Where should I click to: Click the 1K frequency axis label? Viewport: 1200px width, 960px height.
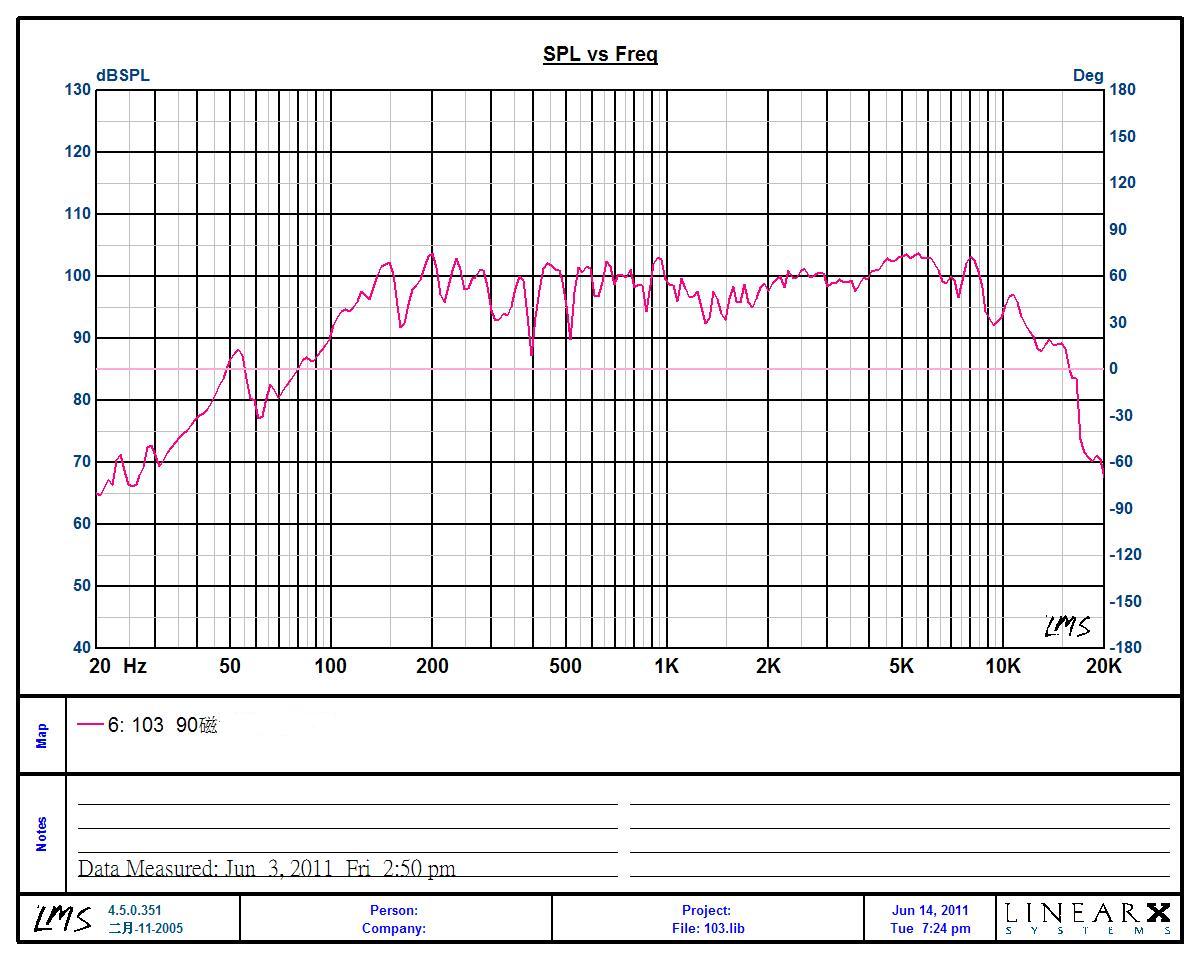pos(666,667)
